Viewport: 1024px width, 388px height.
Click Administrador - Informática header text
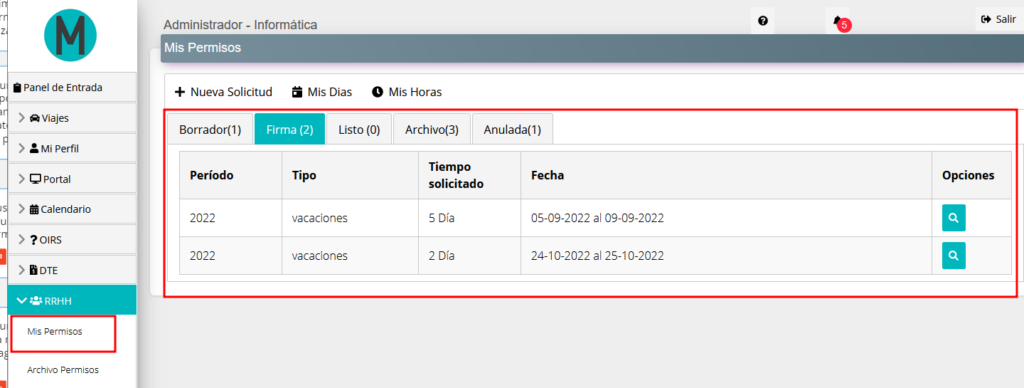point(240,25)
